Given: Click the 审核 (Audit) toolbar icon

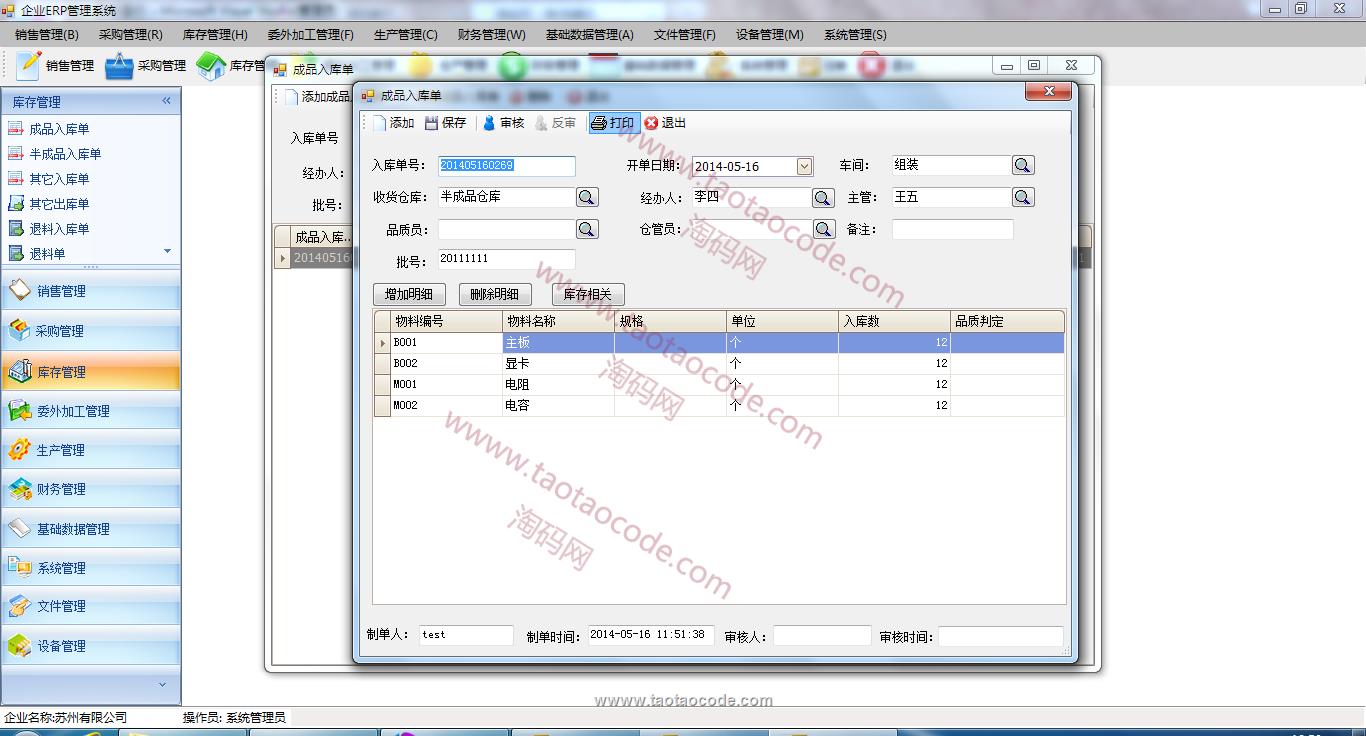Looking at the screenshot, I should pyautogui.click(x=503, y=123).
